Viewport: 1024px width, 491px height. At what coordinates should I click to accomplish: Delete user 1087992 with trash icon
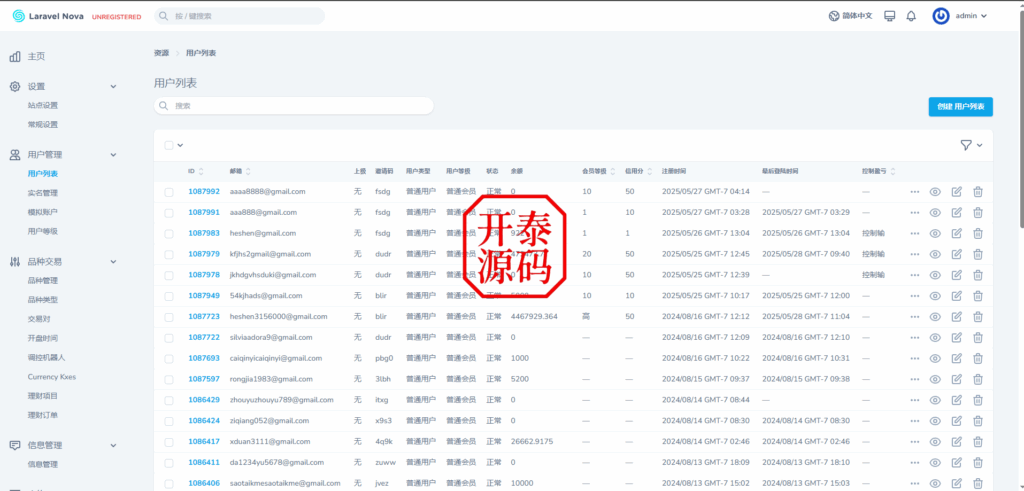(x=978, y=192)
